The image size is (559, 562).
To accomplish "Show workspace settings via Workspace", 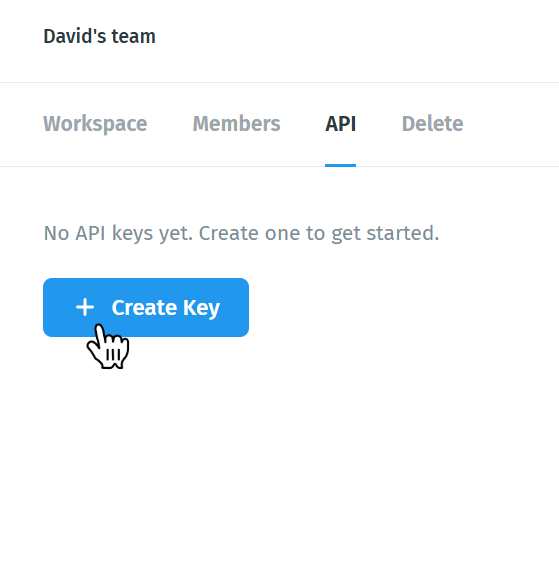I will 95,124.
